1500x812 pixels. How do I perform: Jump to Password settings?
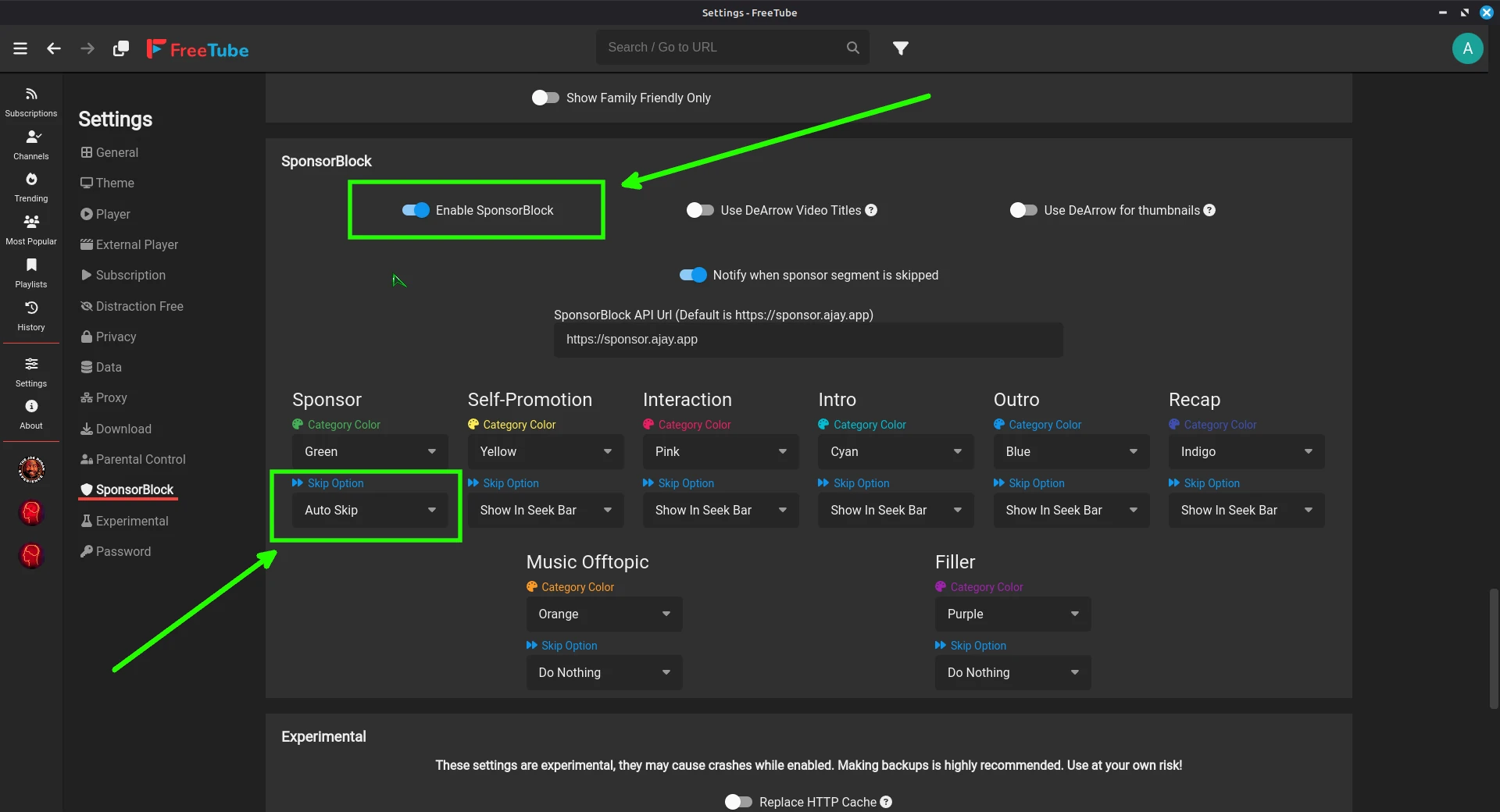click(116, 551)
